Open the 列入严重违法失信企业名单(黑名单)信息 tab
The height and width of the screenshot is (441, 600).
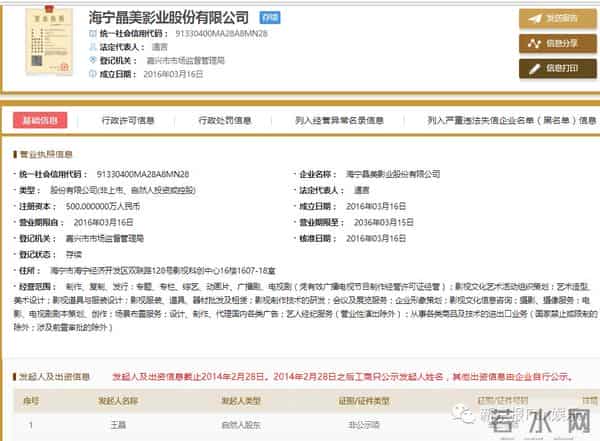pos(512,121)
